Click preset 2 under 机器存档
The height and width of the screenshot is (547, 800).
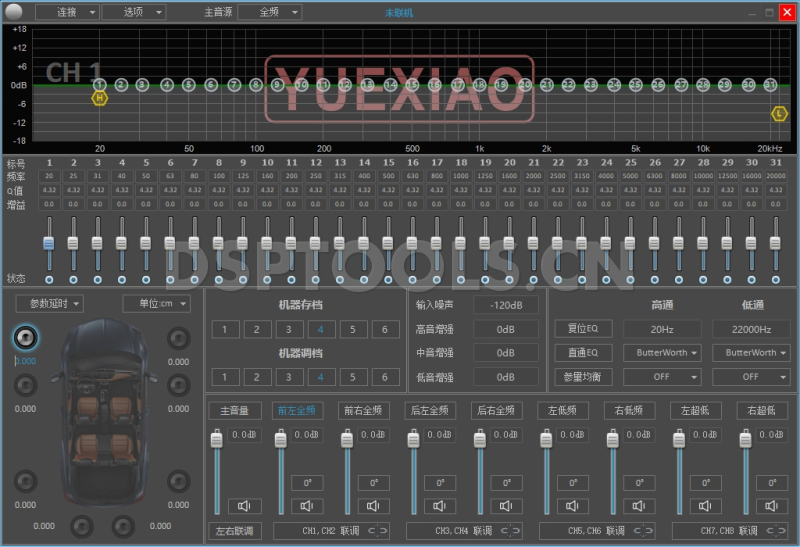[257, 329]
